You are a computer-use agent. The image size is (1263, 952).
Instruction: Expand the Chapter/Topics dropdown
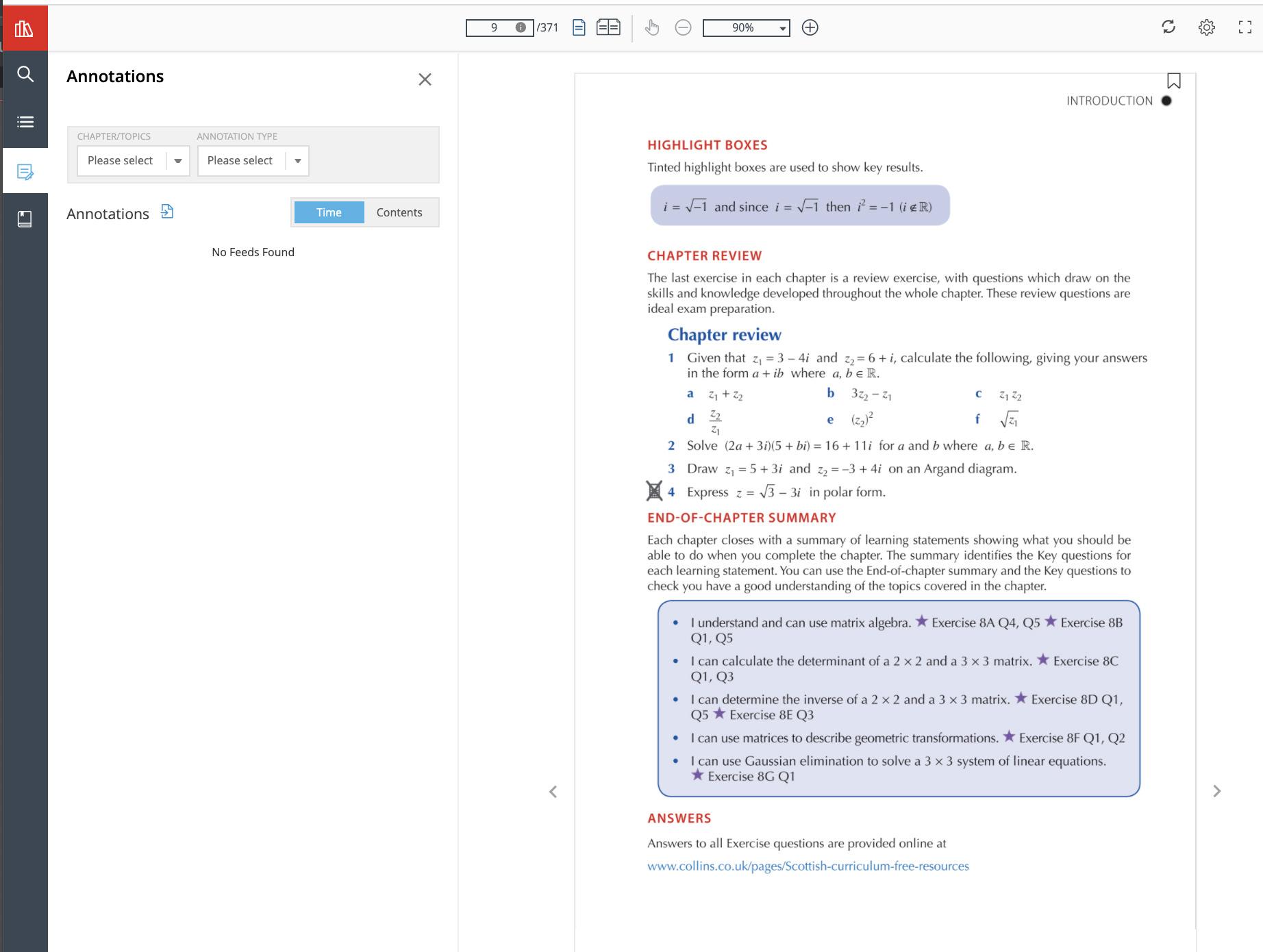[x=133, y=161]
